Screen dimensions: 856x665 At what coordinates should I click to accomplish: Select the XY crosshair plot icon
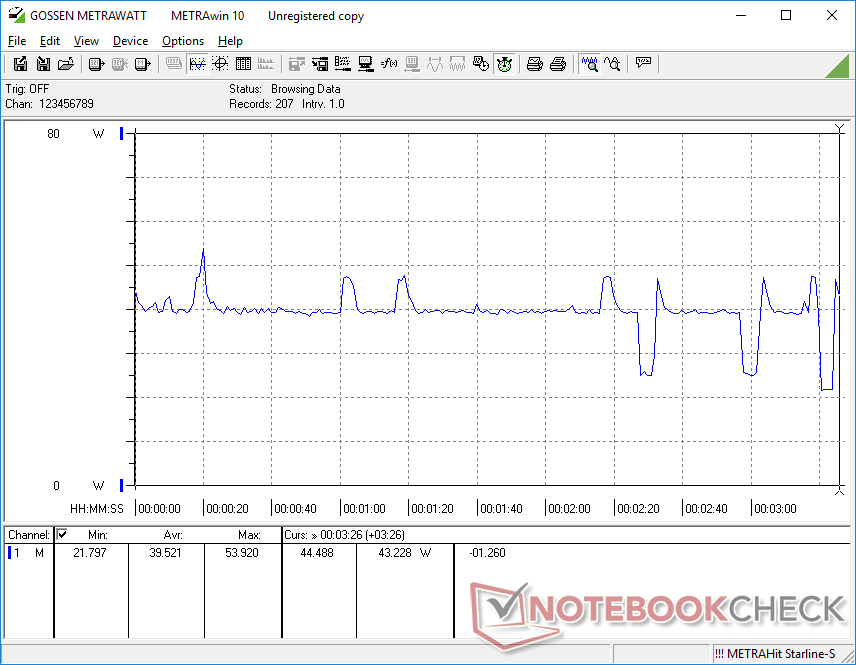point(220,64)
